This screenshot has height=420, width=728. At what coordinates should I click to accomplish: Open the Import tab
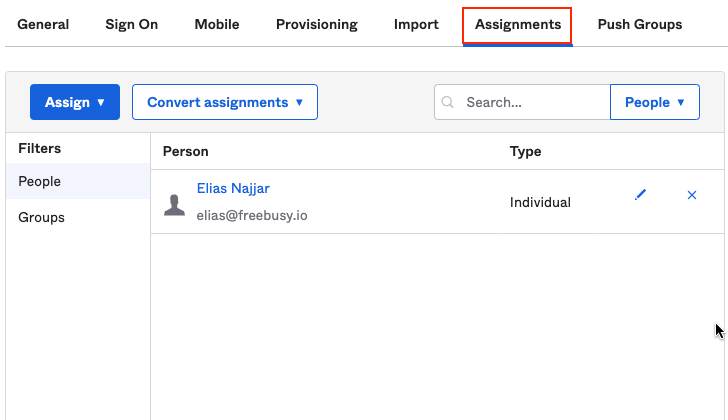click(x=416, y=24)
